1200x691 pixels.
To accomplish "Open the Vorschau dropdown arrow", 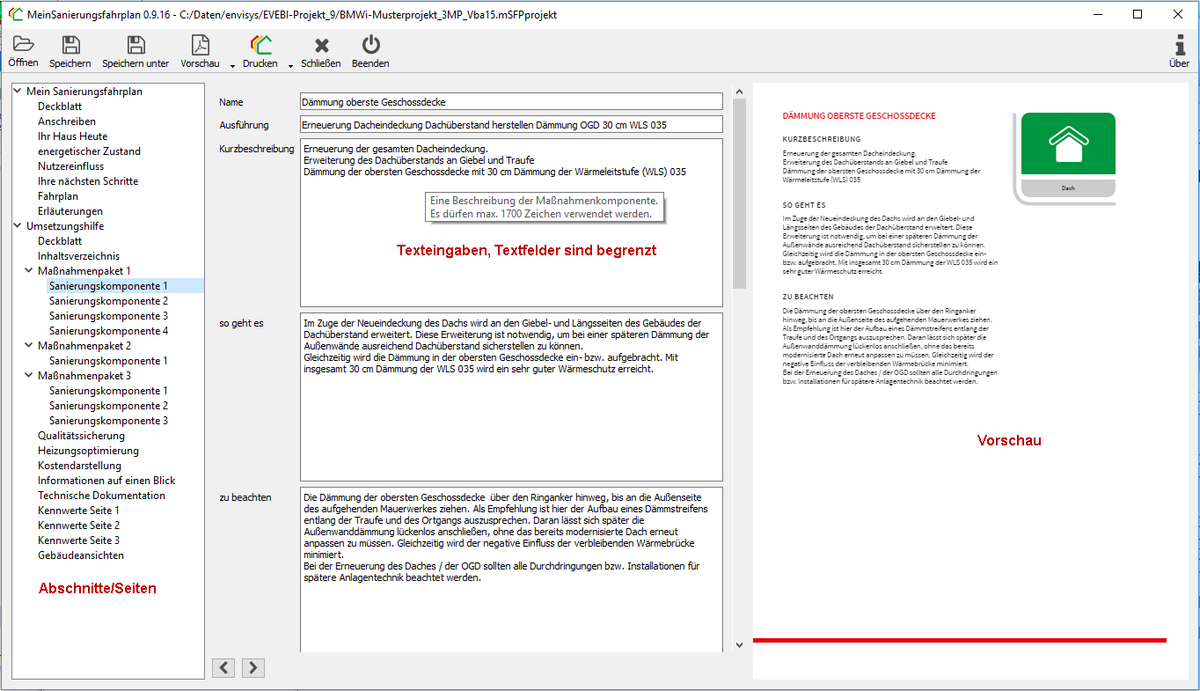I will click(232, 65).
